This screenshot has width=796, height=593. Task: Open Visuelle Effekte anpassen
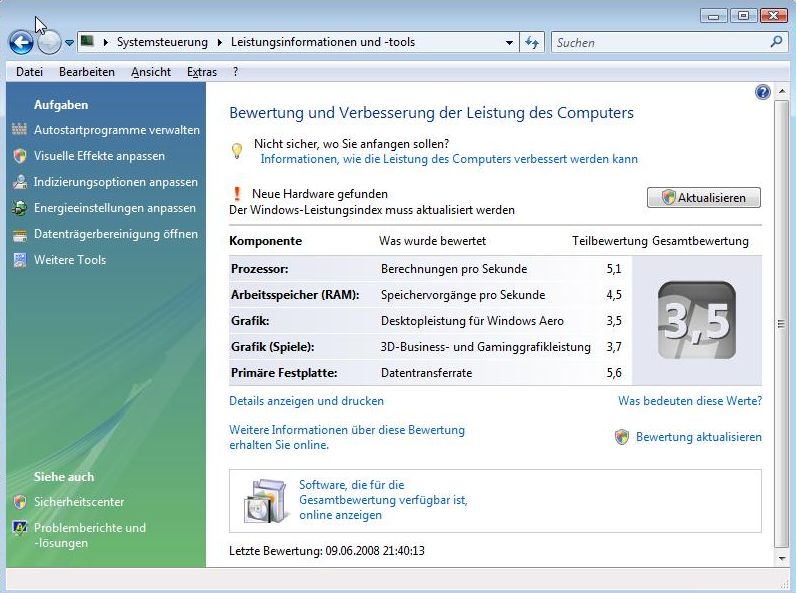point(100,156)
